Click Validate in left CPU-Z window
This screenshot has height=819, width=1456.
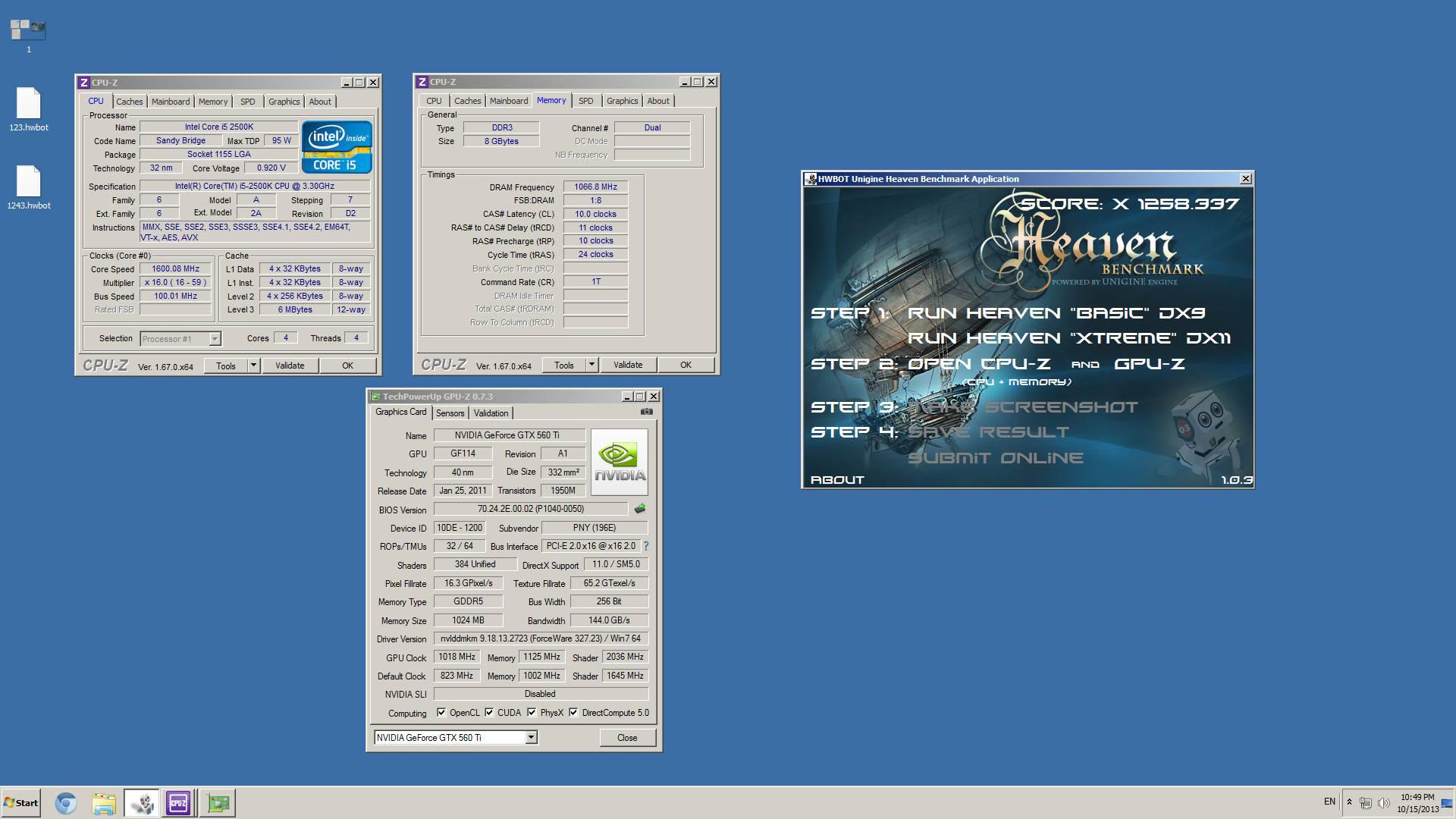(x=290, y=366)
